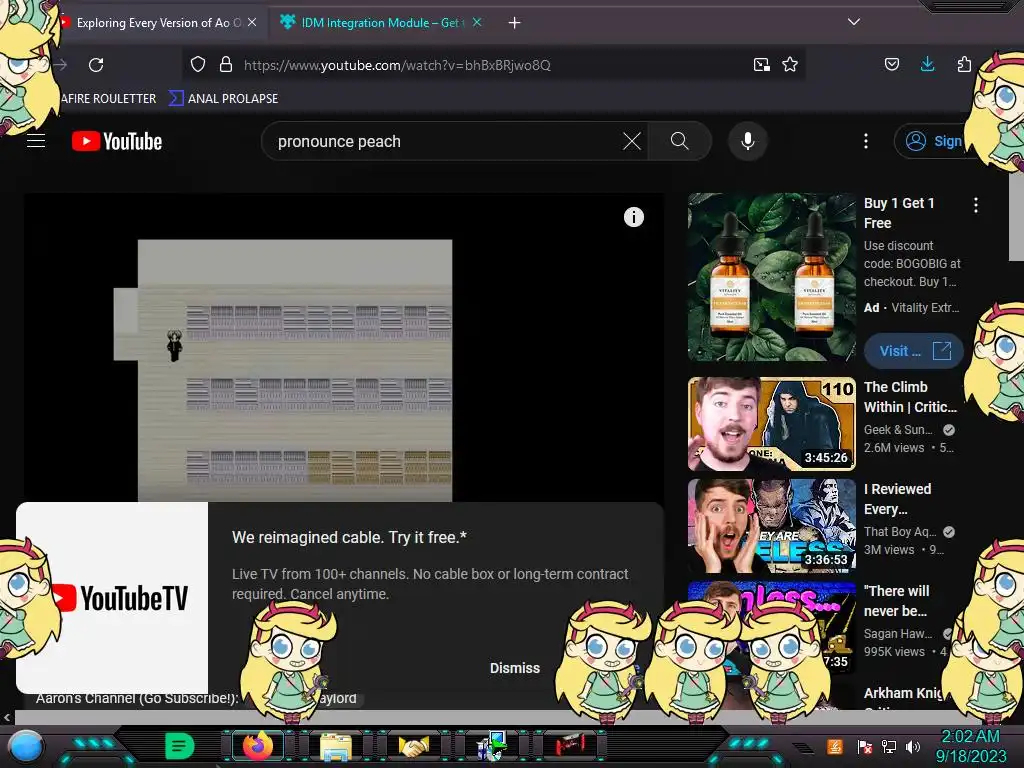
Task: Switch to Exploring Every Version of Ao tab
Action: tap(157, 23)
